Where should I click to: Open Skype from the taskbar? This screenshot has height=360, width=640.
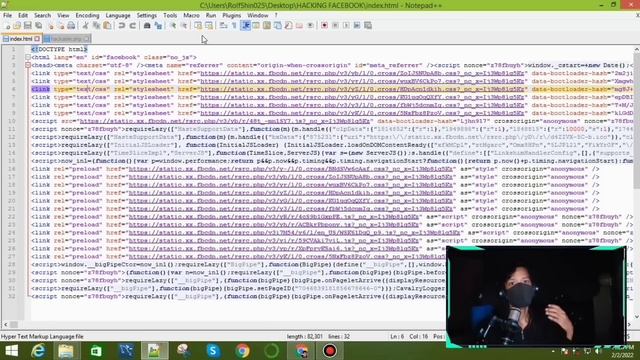click(x=213, y=351)
